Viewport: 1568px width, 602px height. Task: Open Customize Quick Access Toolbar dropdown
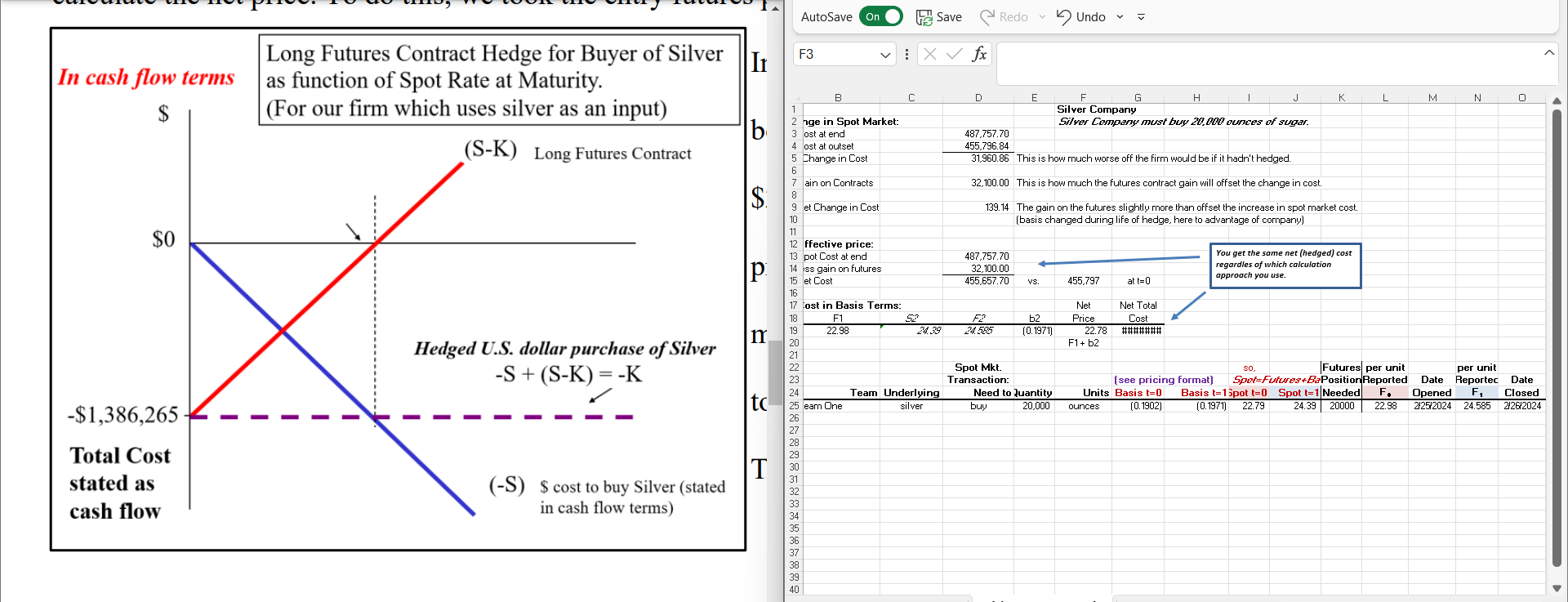[1141, 16]
